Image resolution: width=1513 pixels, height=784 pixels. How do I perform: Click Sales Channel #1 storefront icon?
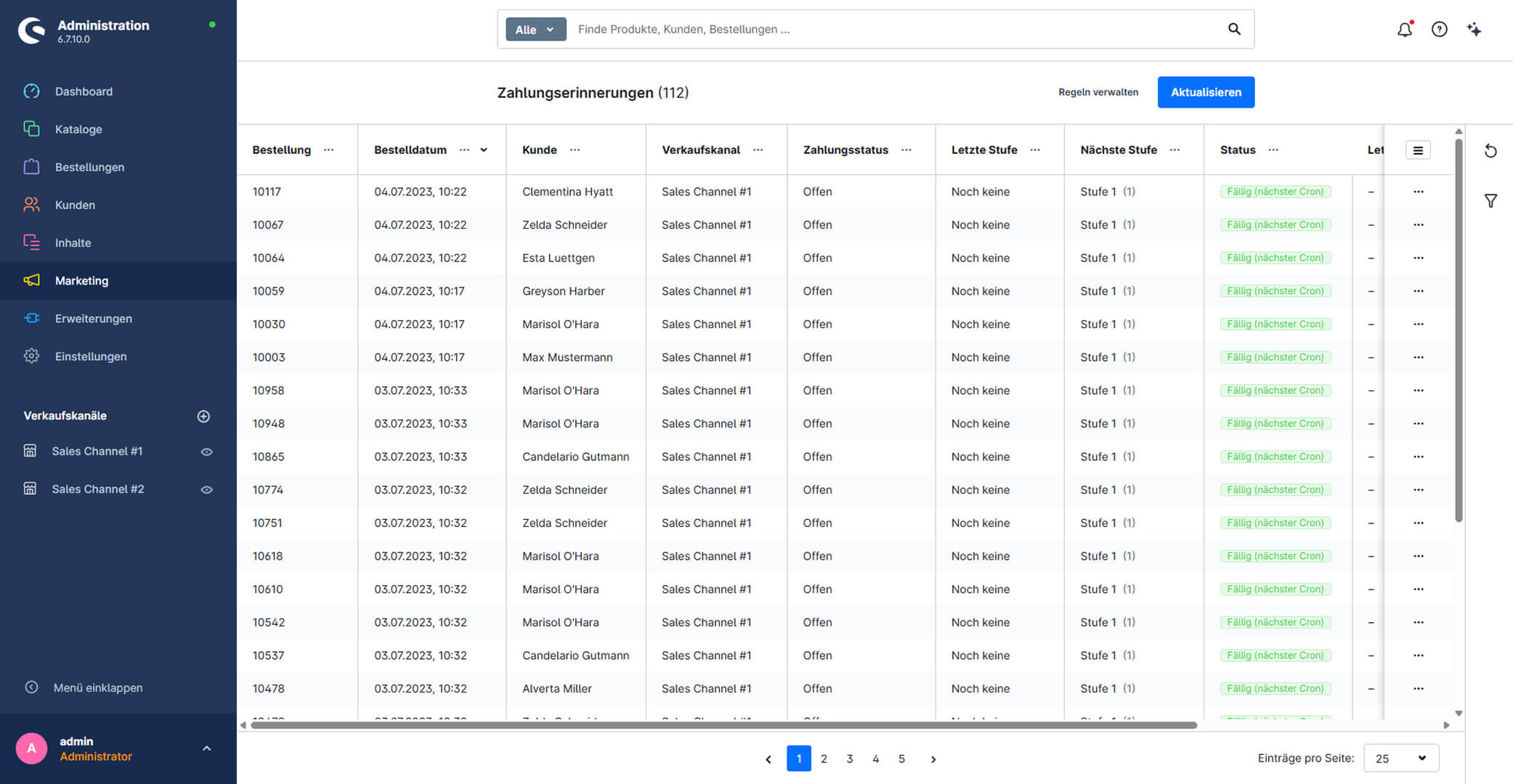point(30,451)
